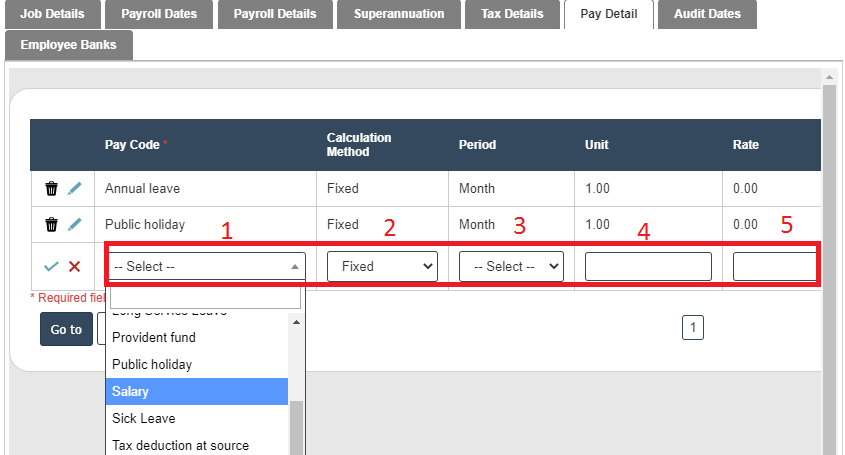The height and width of the screenshot is (455, 845).
Task: Choose Salary from the pay code list
Action: click(197, 392)
